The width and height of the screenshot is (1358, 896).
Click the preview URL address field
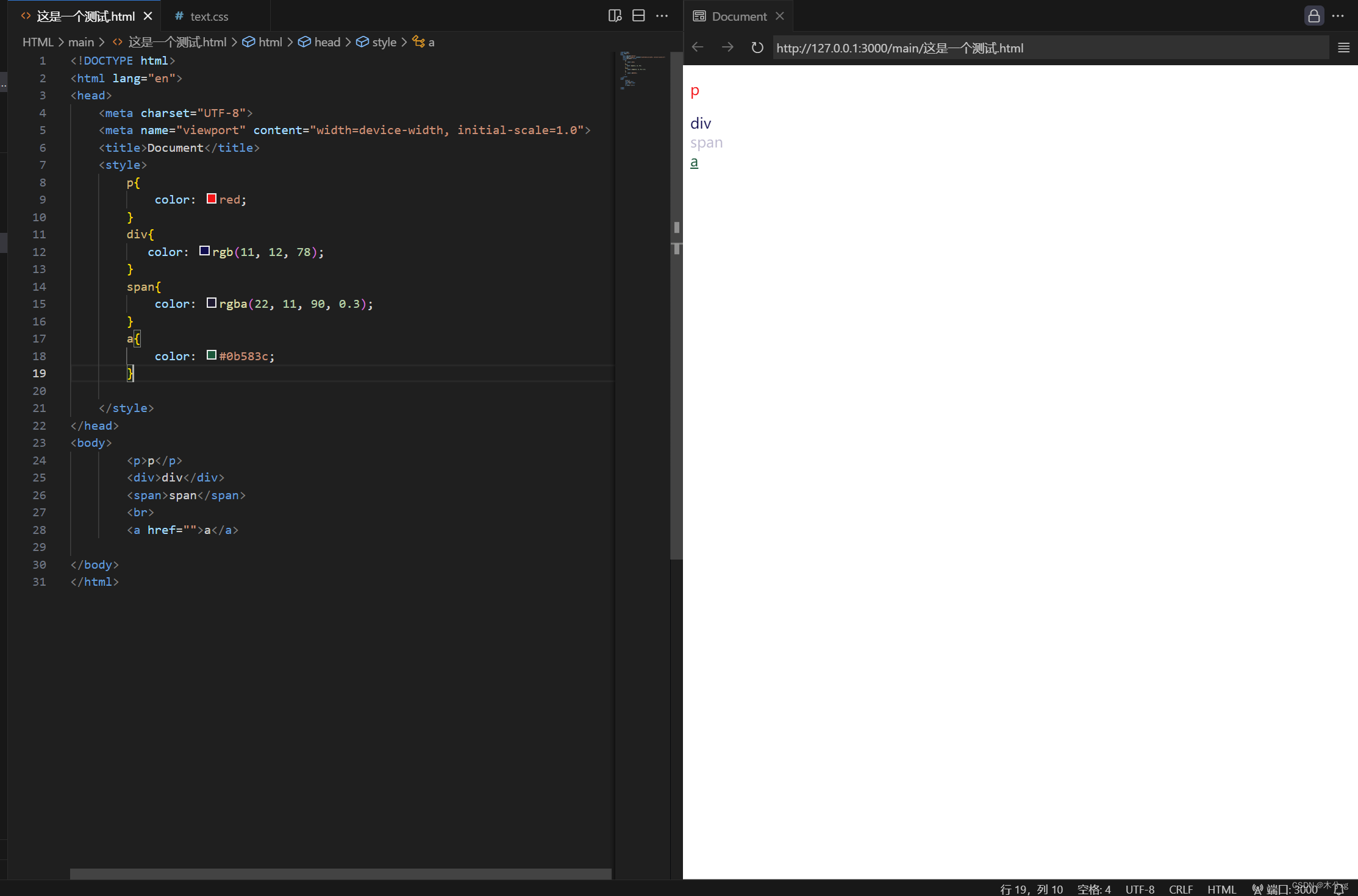[1049, 48]
